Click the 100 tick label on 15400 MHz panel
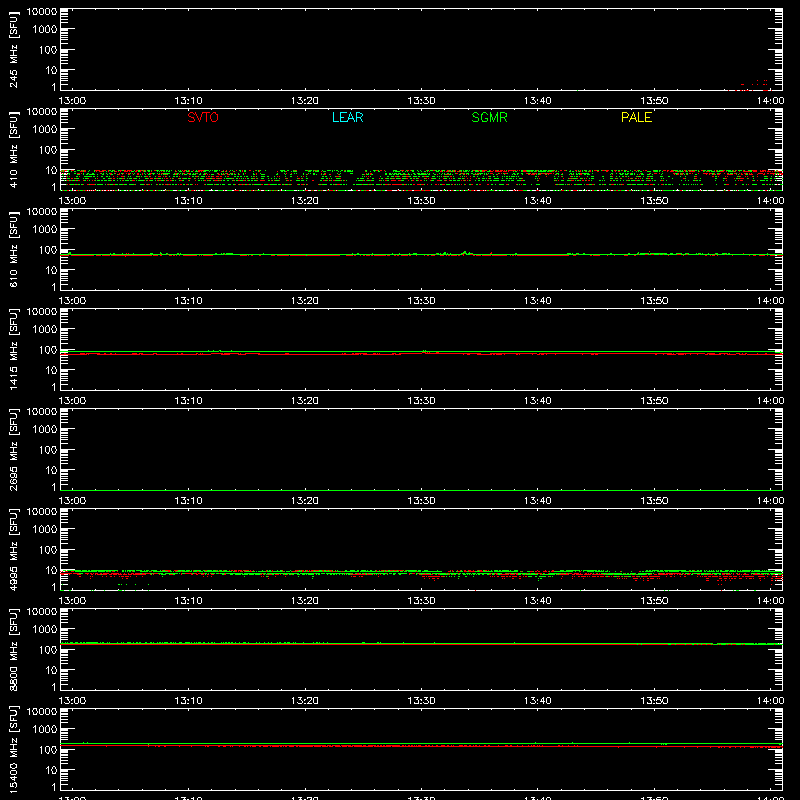800x800 pixels. tap(48, 750)
